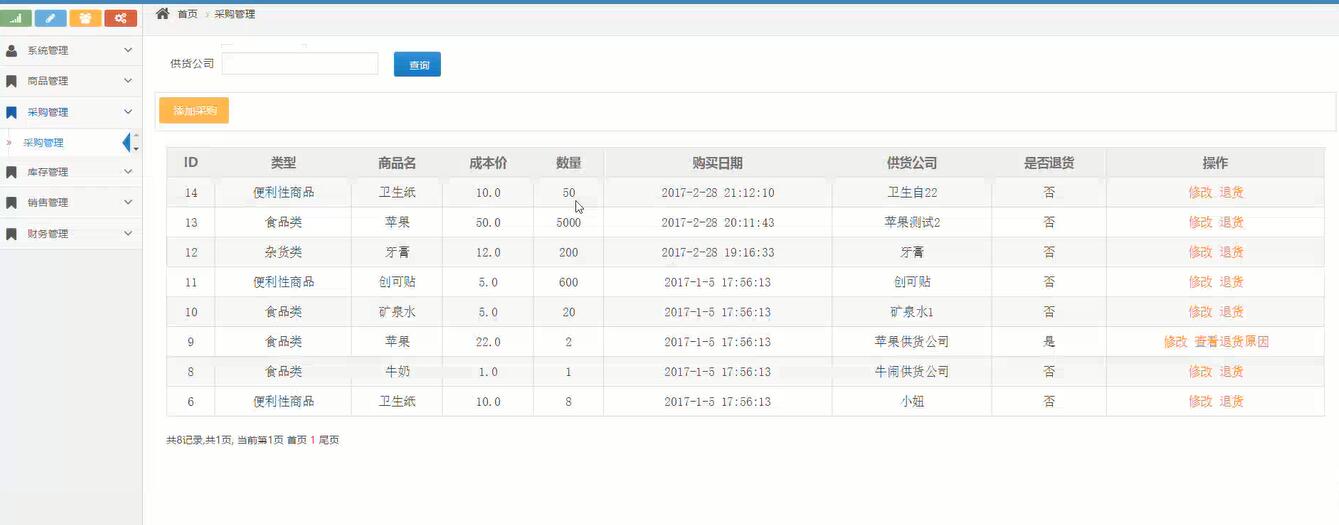Click the 是 cell in row 9
Screen dimensions: 1339x525
[1049, 342]
